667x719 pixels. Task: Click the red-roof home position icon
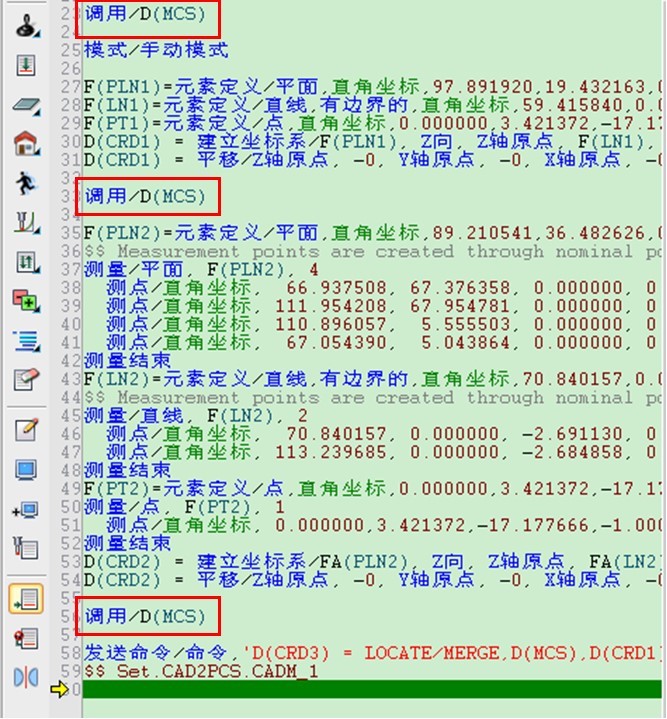coord(25,144)
